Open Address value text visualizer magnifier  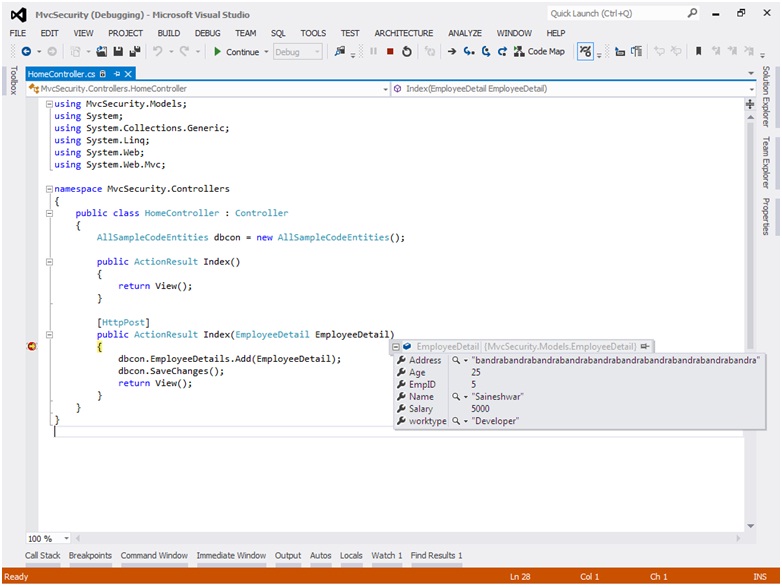pyautogui.click(x=456, y=360)
